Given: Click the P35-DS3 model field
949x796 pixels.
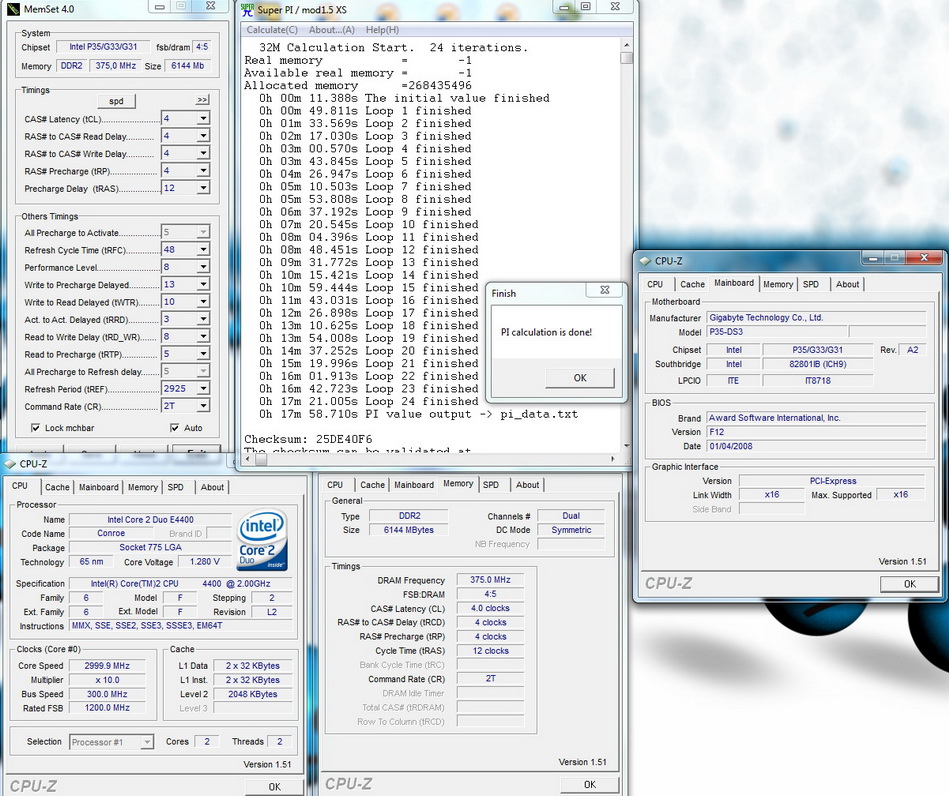Looking at the screenshot, I should coord(777,332).
